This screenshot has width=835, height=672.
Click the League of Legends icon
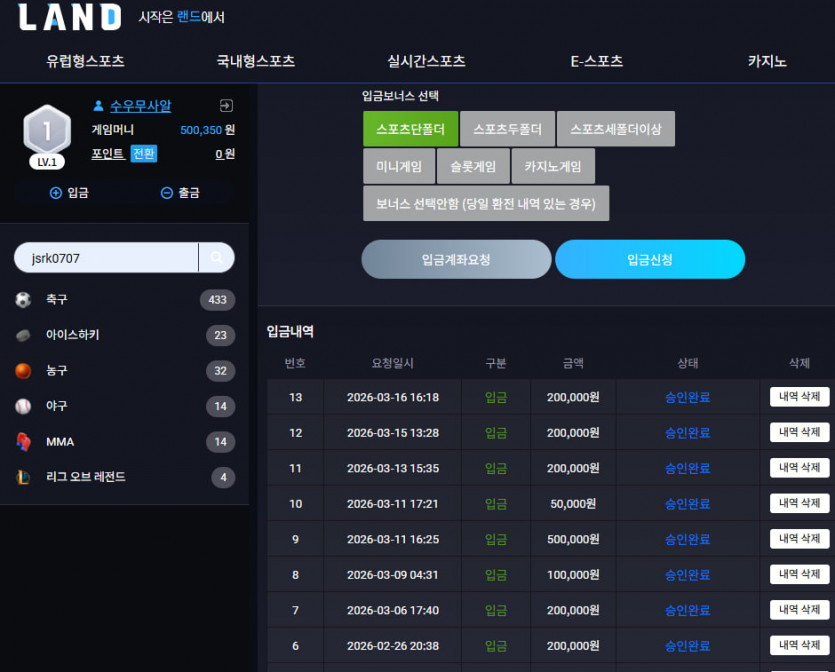click(x=23, y=477)
